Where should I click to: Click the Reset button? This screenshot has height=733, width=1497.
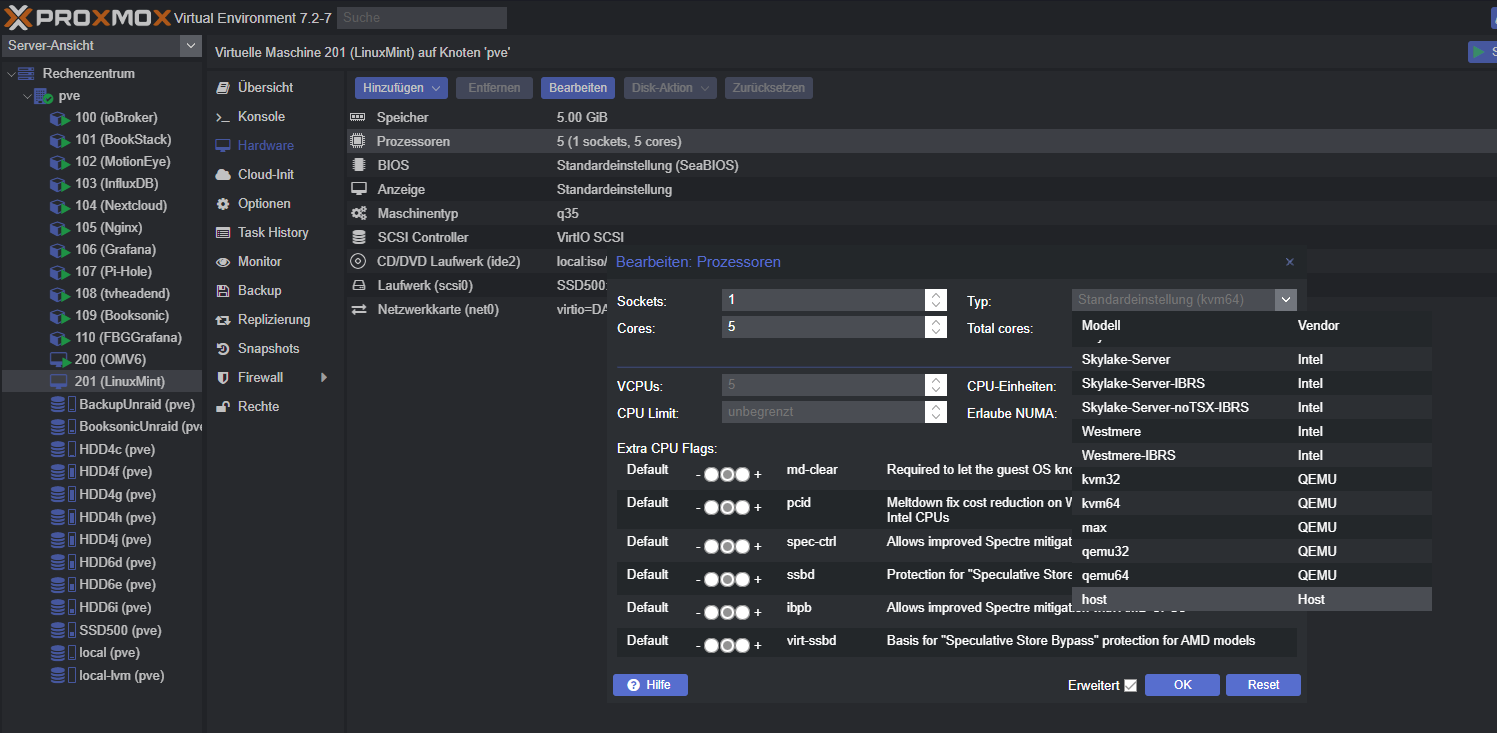(x=1263, y=685)
